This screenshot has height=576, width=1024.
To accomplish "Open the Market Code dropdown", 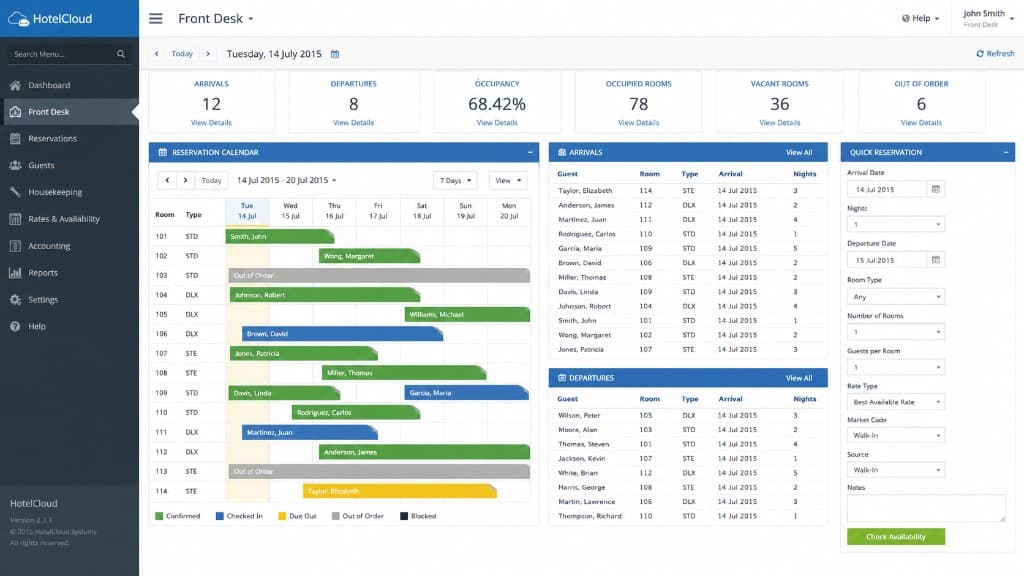I will pos(896,436).
